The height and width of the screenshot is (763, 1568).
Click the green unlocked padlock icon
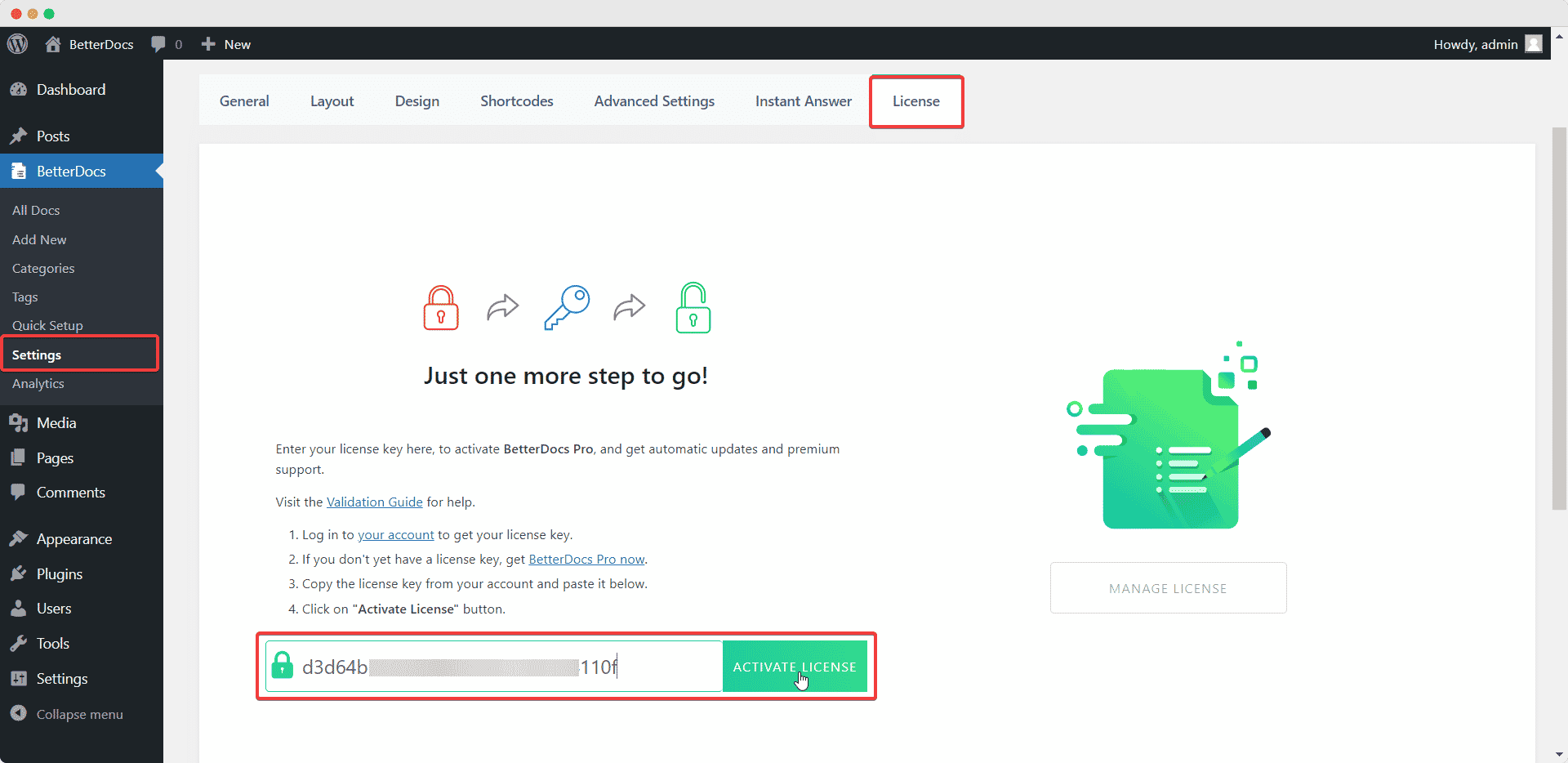(693, 308)
